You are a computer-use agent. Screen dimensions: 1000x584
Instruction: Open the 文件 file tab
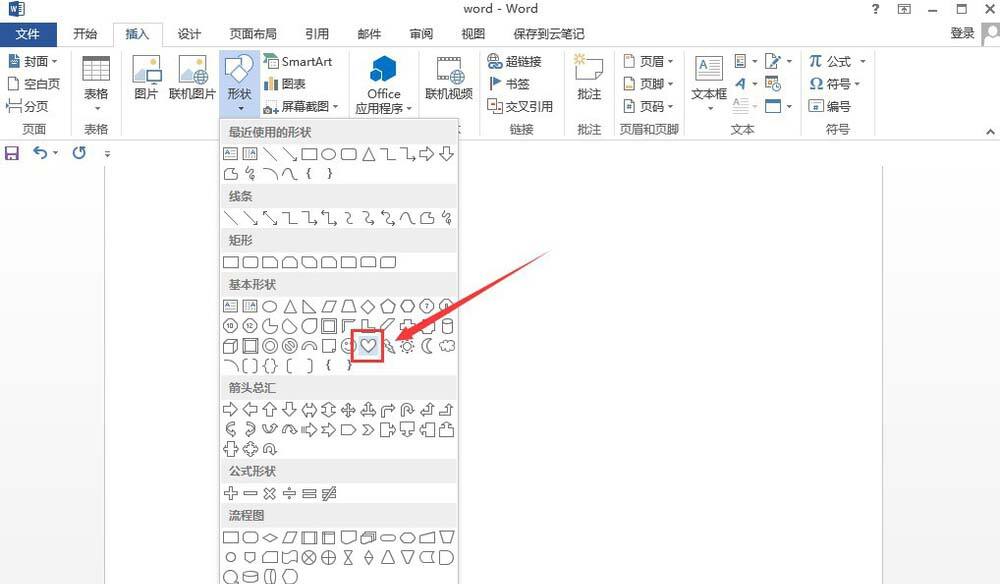[x=28, y=34]
